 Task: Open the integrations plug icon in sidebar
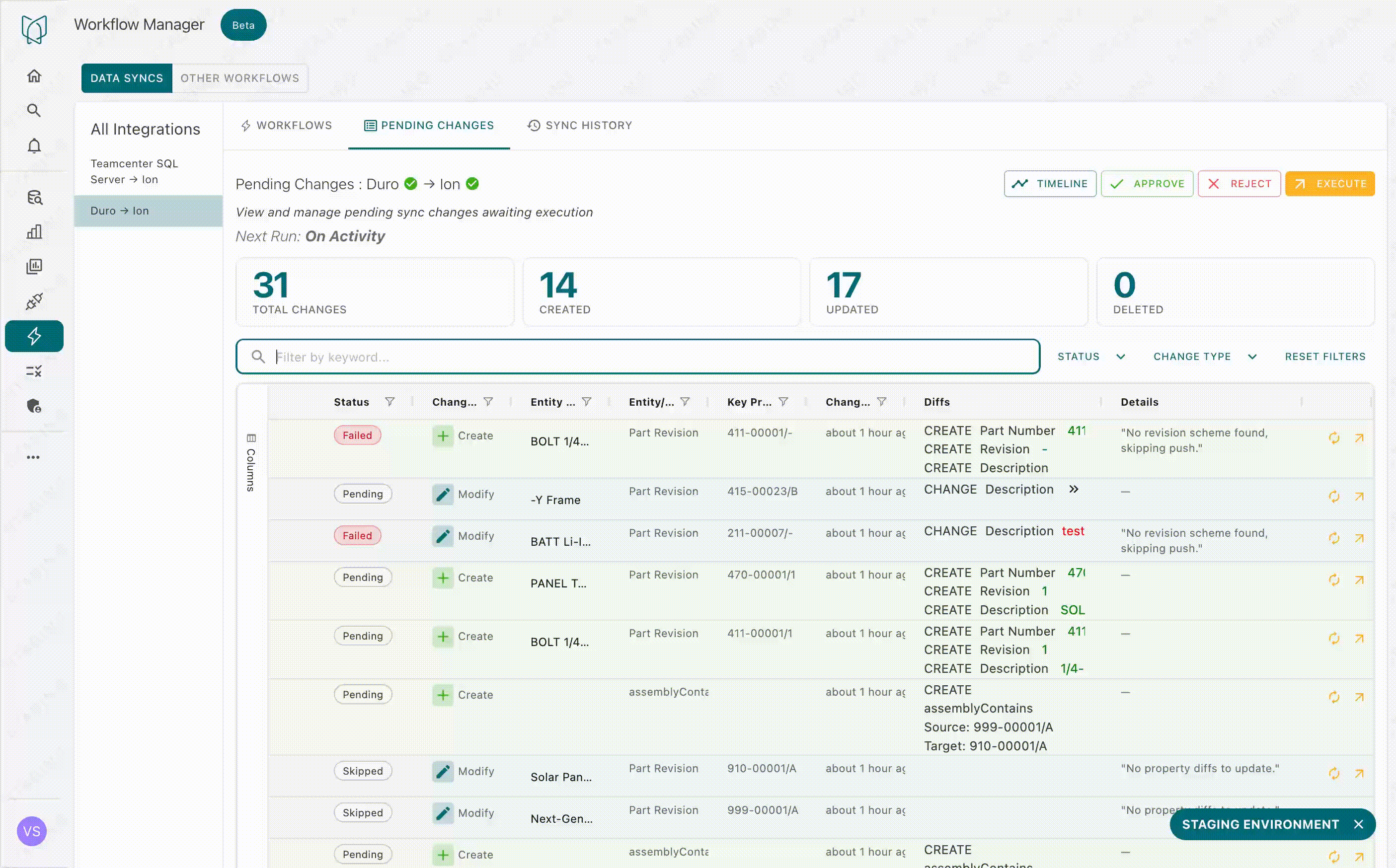pos(34,301)
